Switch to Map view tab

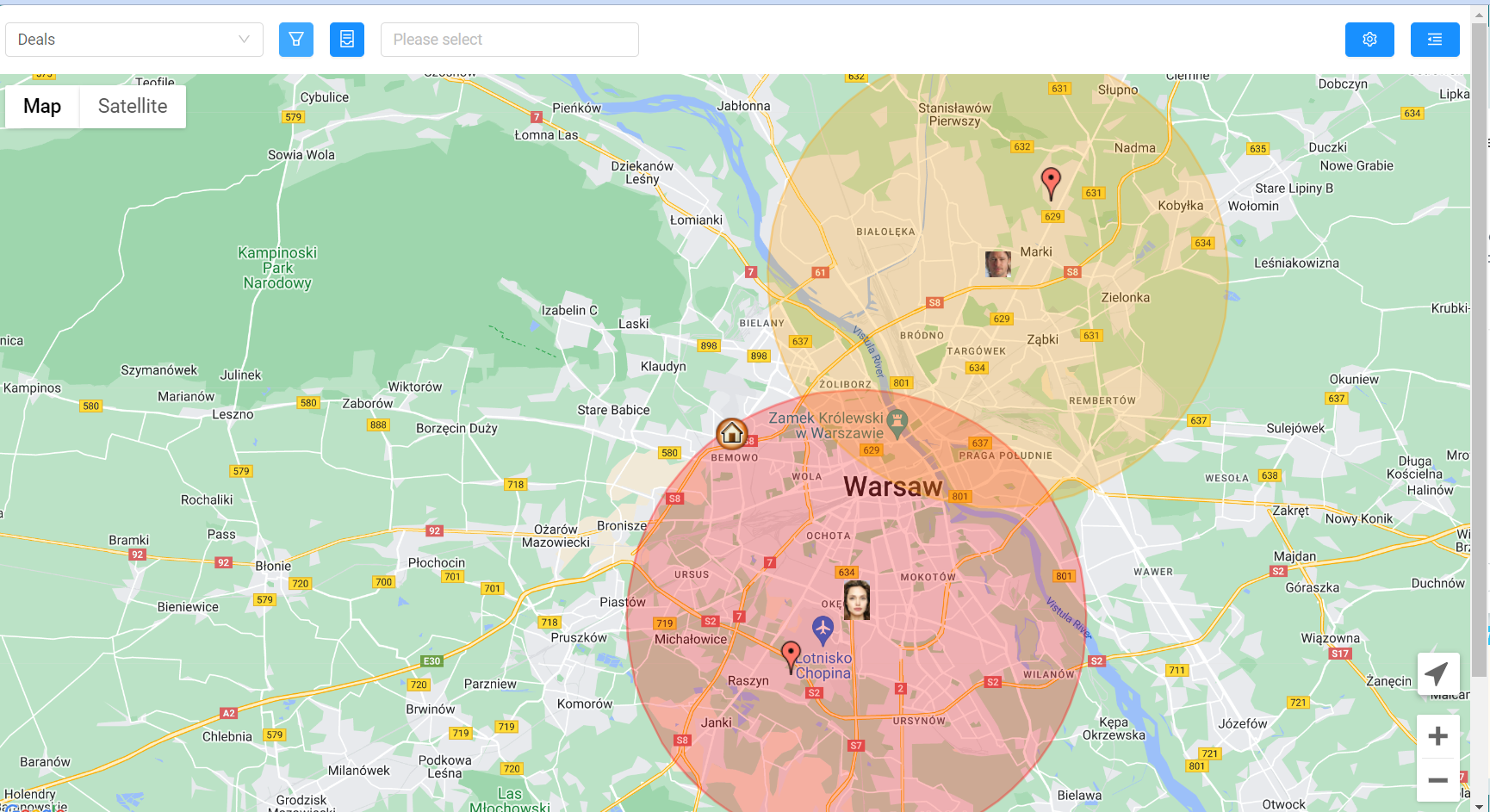tap(42, 106)
